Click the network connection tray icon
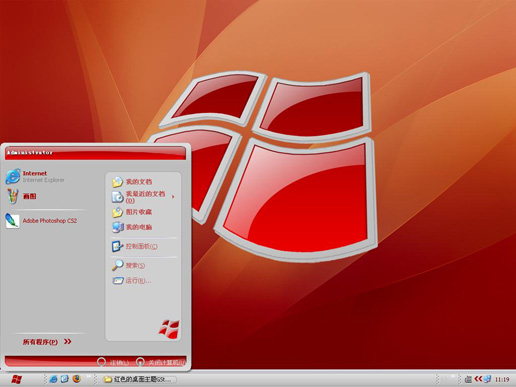The height and width of the screenshot is (387, 516). pos(487,379)
